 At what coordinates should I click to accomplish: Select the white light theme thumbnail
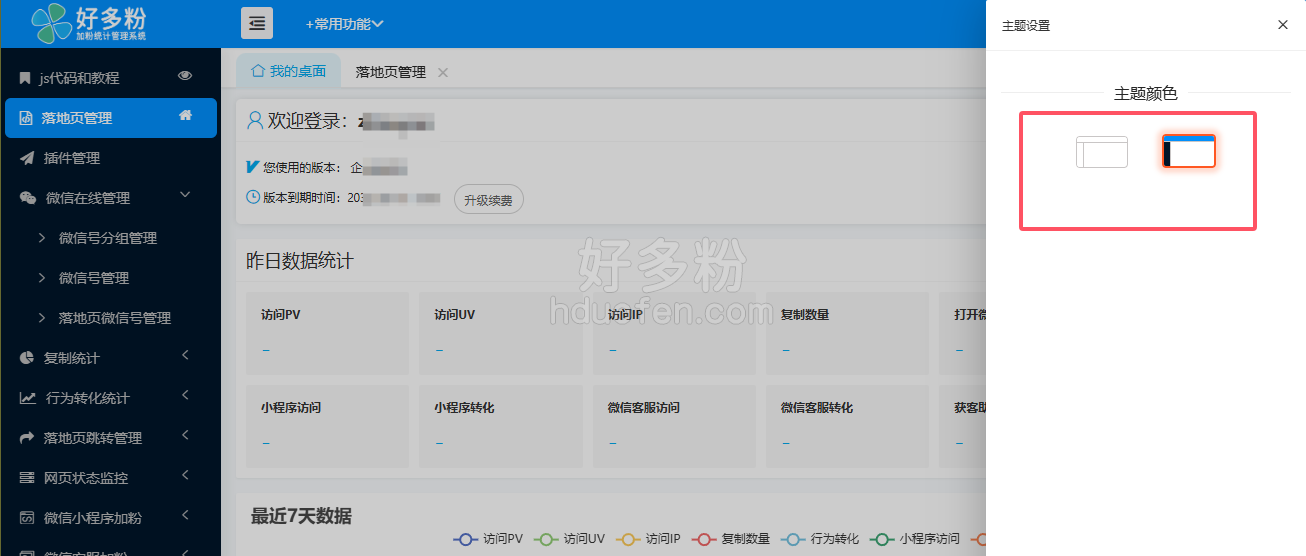(1102, 152)
